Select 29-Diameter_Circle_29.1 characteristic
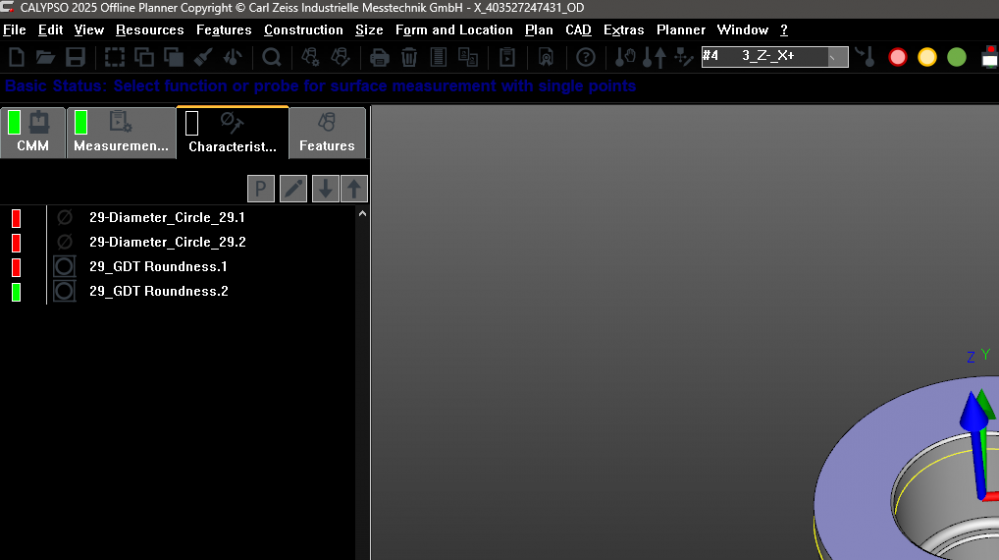Image resolution: width=999 pixels, height=560 pixels. pos(167,217)
